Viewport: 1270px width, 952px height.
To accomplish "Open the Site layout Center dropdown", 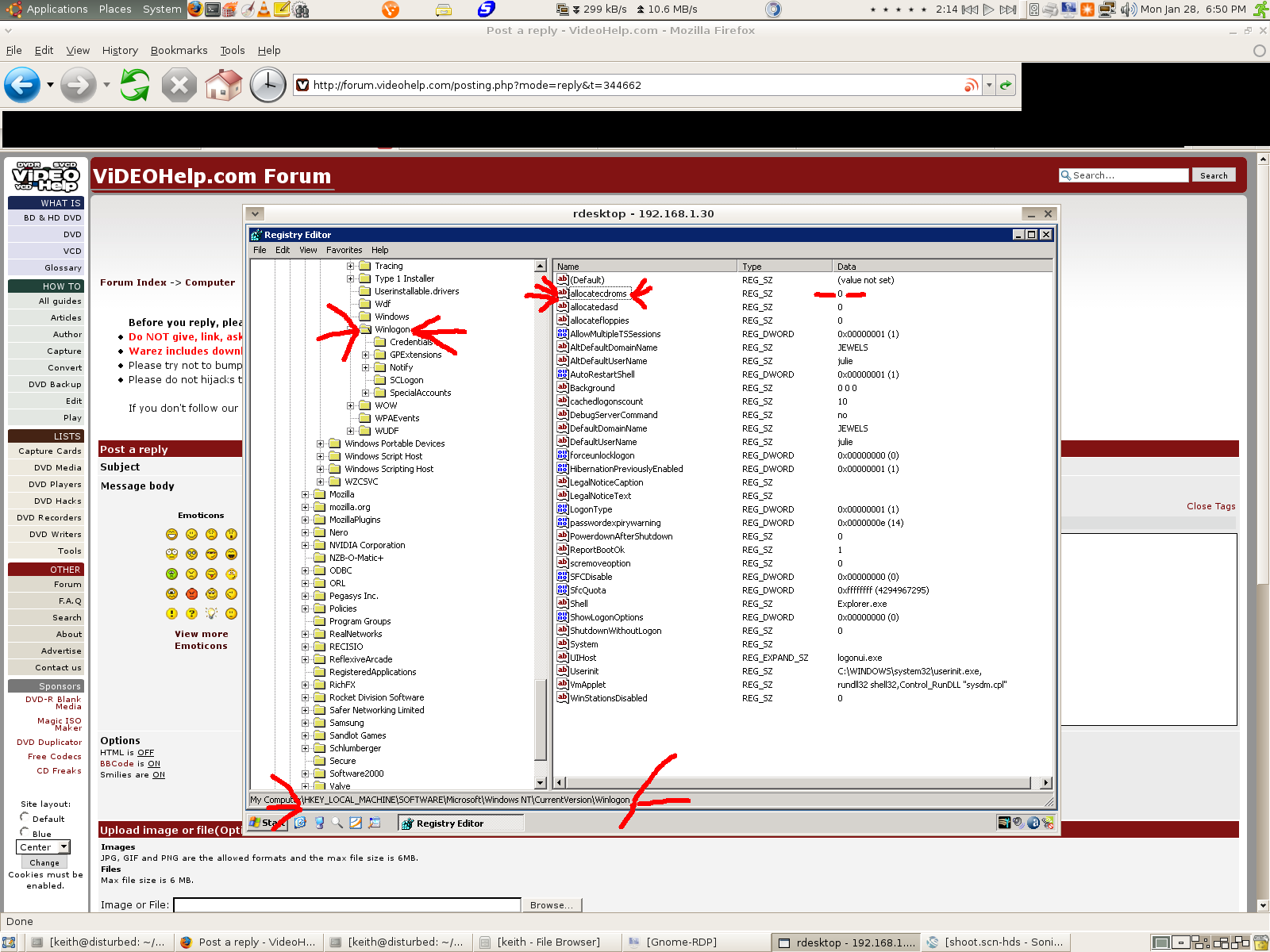I will (44, 847).
